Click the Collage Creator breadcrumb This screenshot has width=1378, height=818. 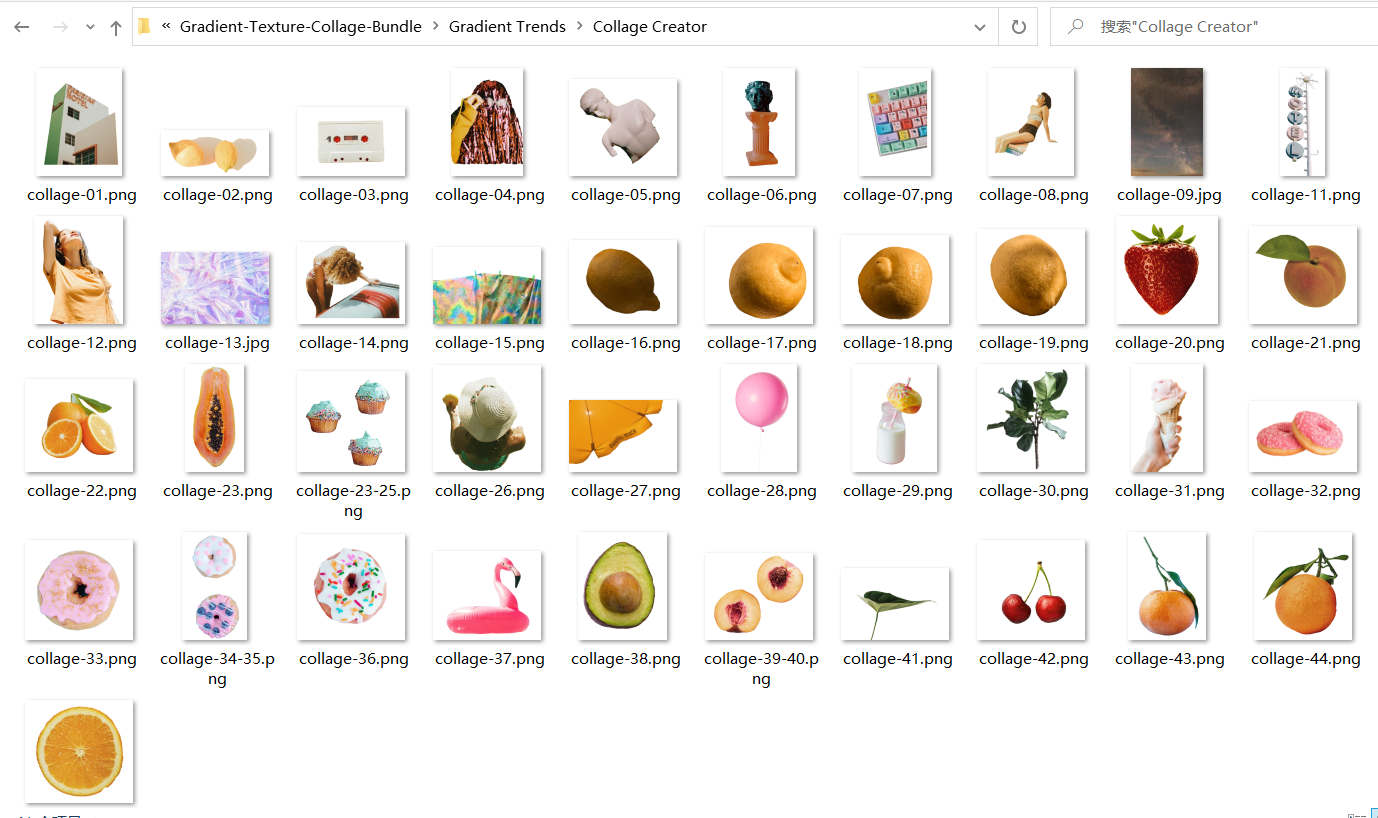650,27
